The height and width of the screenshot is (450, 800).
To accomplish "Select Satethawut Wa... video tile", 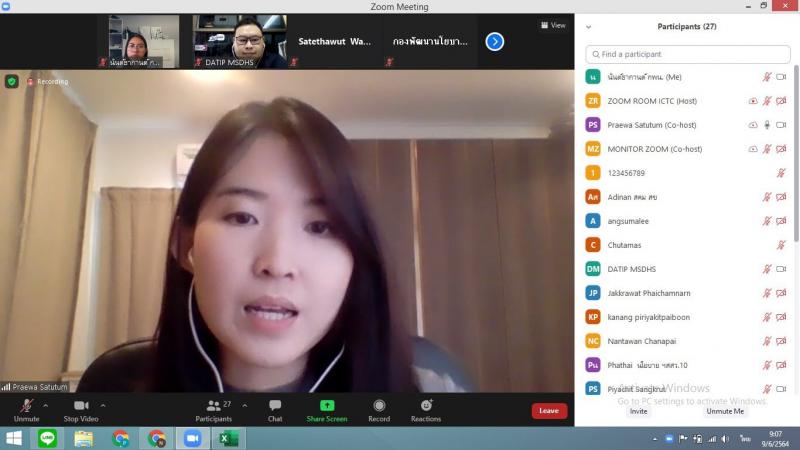I will pos(334,41).
